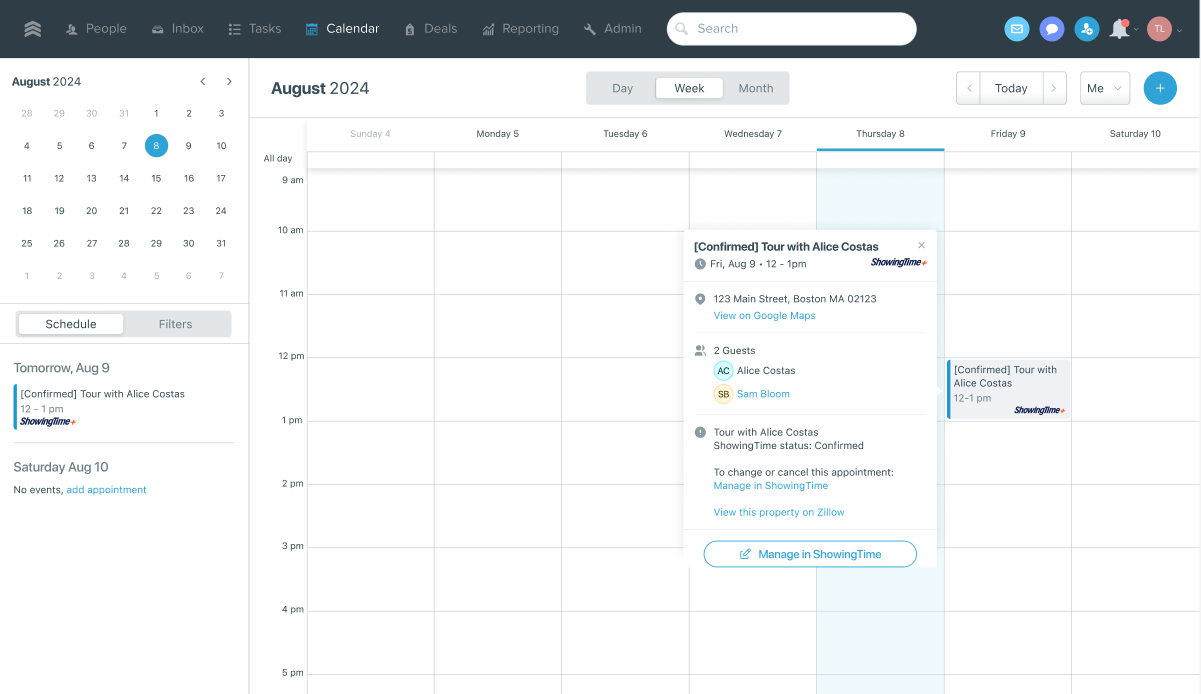
Task: Click the blue plus add event button
Action: (x=1160, y=88)
